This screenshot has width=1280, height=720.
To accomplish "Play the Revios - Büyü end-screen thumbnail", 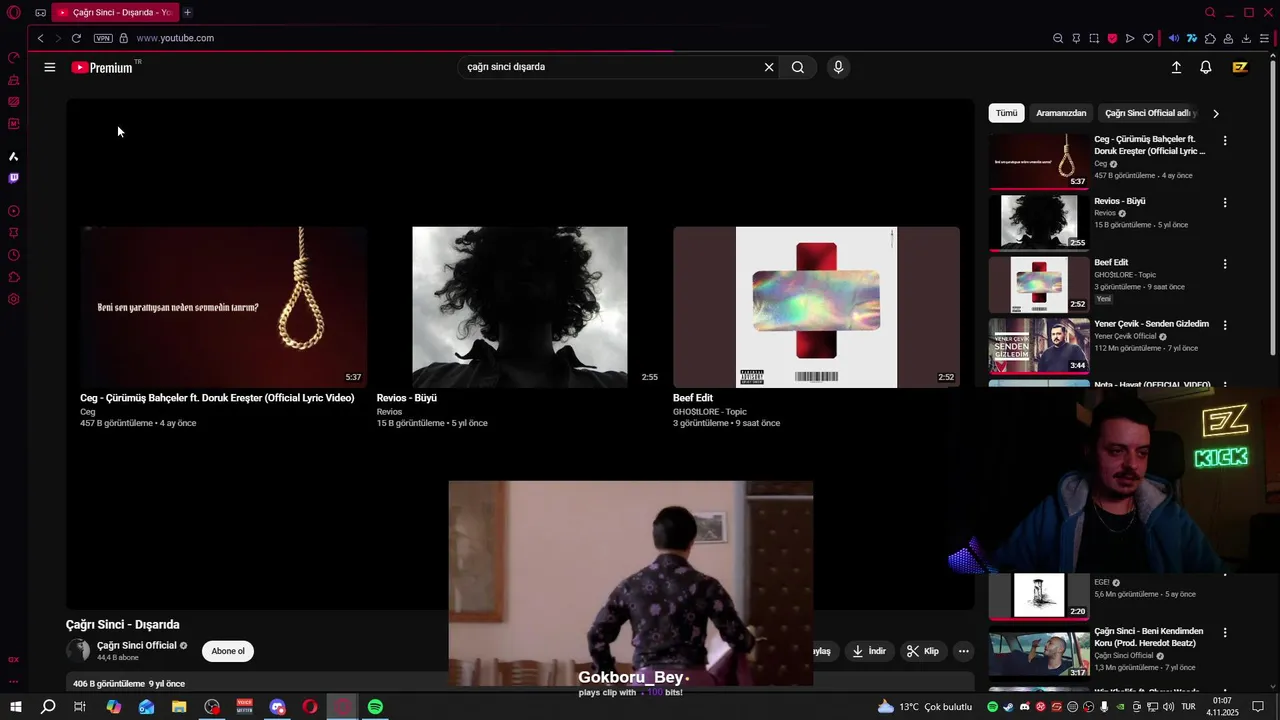I will (x=519, y=306).
